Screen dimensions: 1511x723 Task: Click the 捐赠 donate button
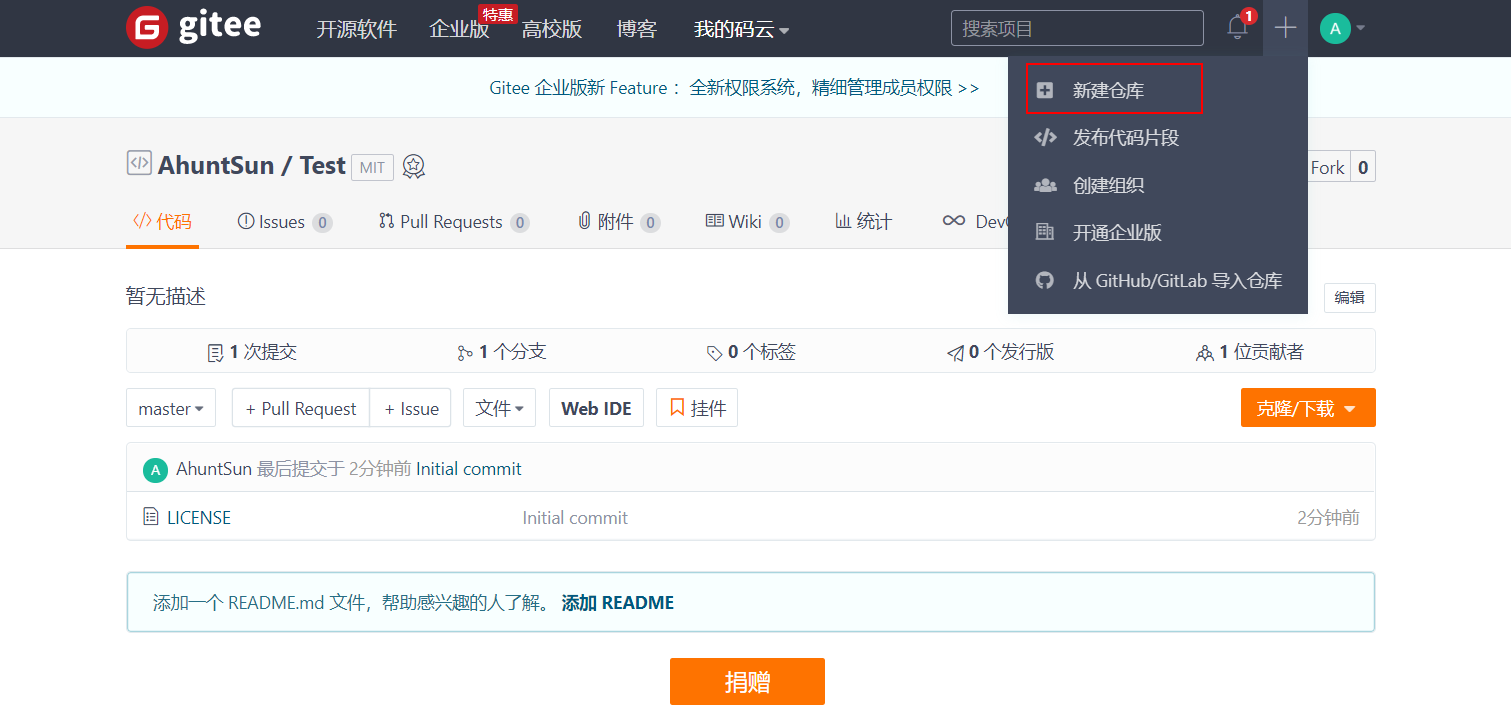747,682
